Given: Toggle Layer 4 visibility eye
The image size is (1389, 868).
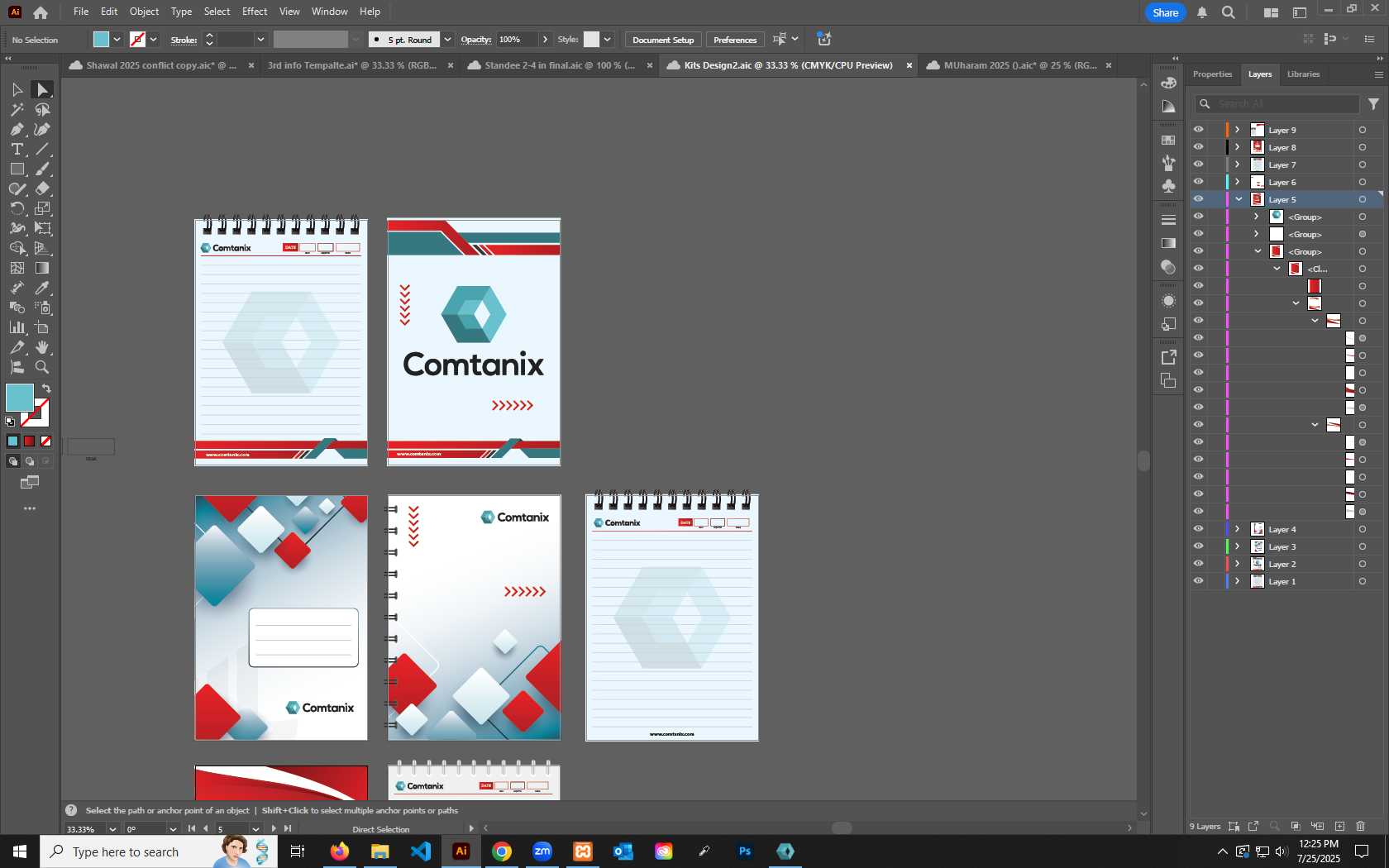Looking at the screenshot, I should pos(1198,529).
